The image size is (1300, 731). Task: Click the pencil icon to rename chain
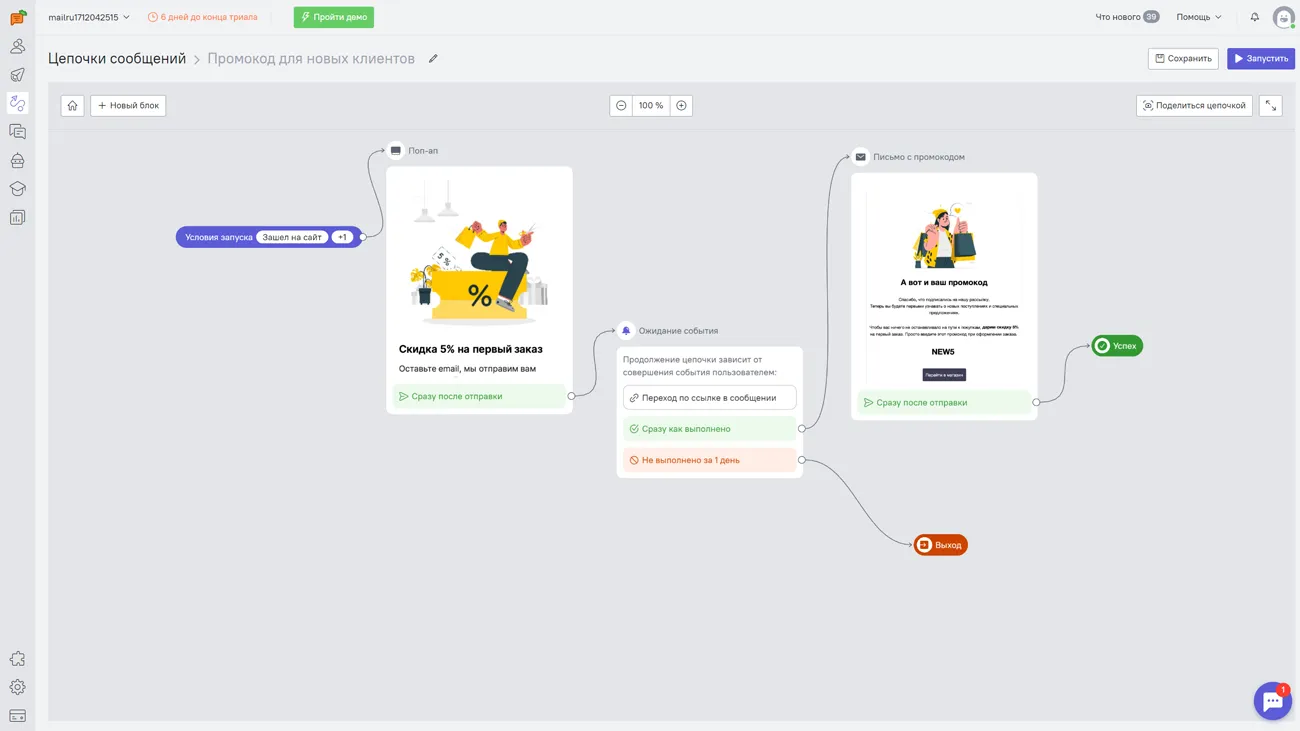point(433,59)
